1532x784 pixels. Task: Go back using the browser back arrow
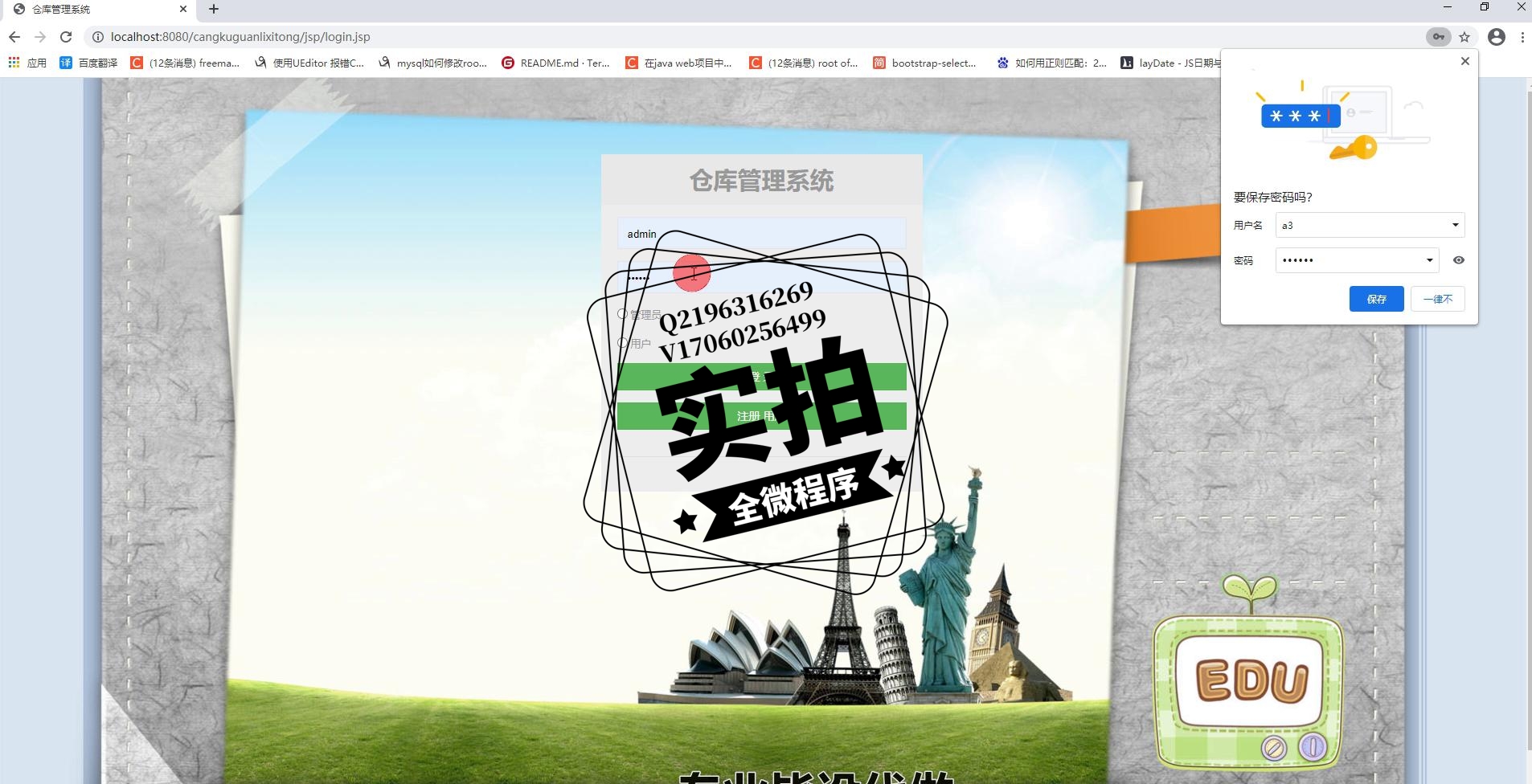[14, 37]
